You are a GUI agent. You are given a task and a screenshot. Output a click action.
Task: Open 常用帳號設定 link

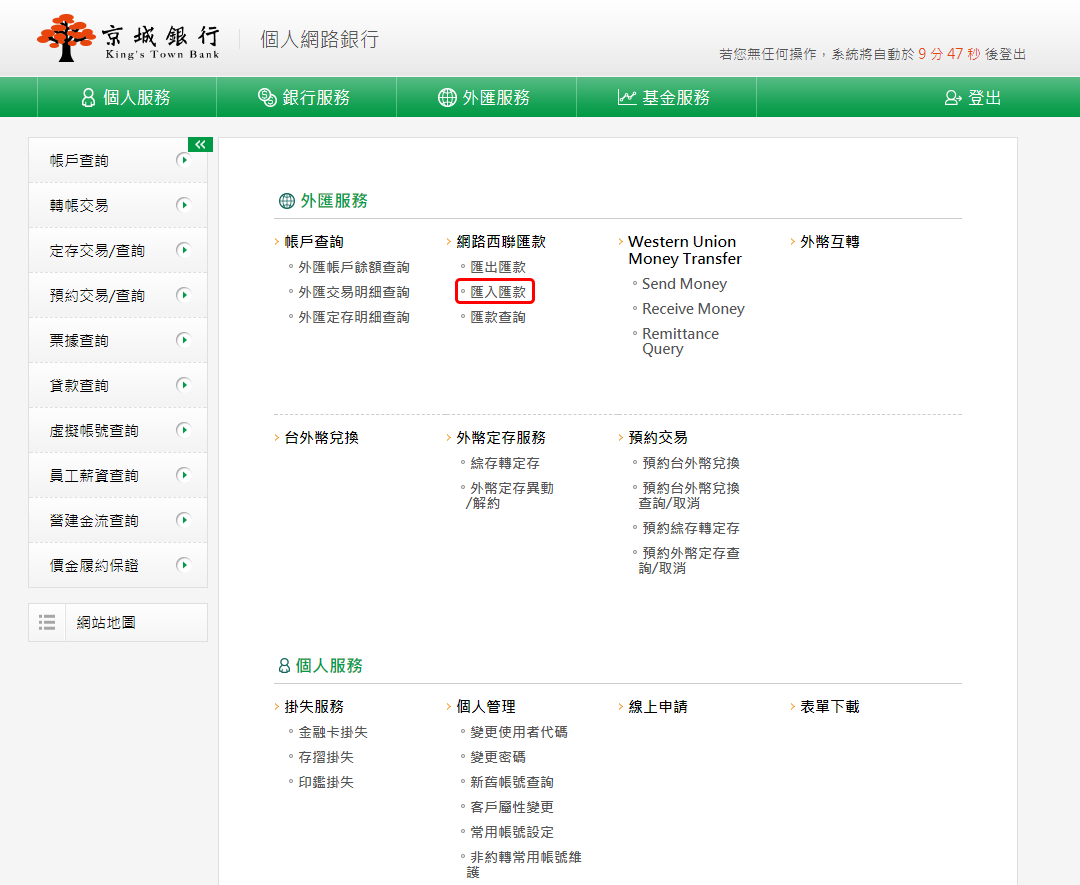tap(512, 832)
